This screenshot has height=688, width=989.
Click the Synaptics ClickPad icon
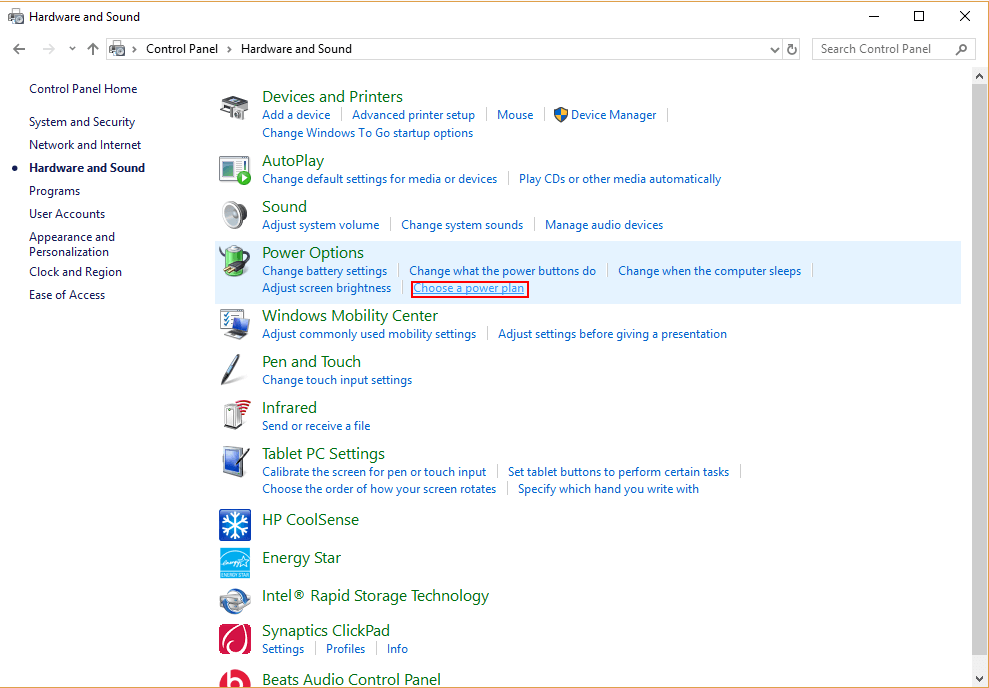pos(235,639)
